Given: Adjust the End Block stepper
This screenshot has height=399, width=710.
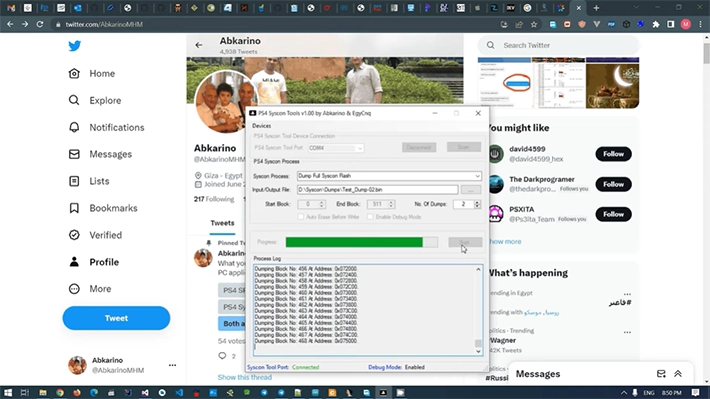Looking at the screenshot, I should [391, 204].
